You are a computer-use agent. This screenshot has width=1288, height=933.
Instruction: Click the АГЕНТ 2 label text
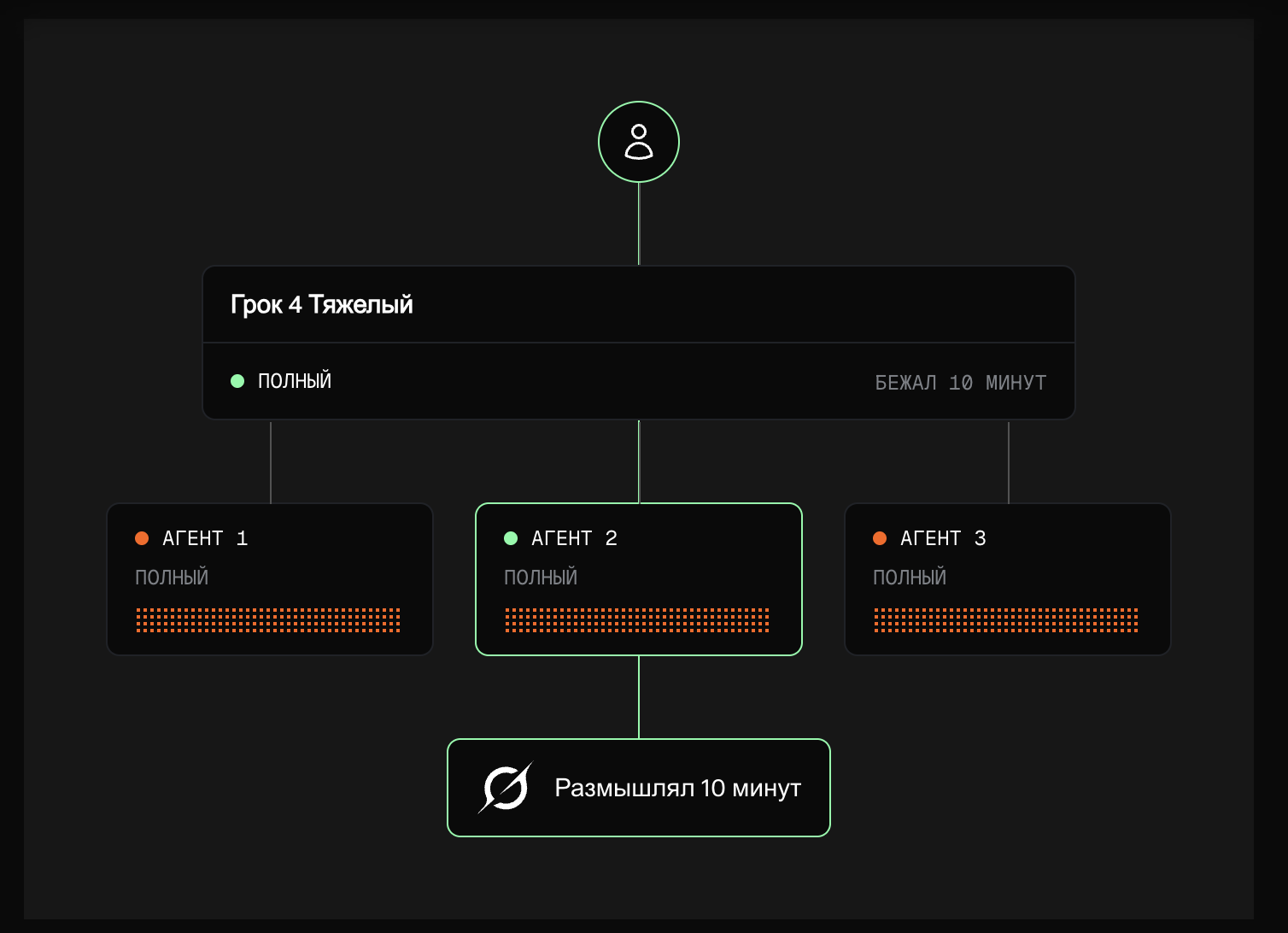pos(574,538)
